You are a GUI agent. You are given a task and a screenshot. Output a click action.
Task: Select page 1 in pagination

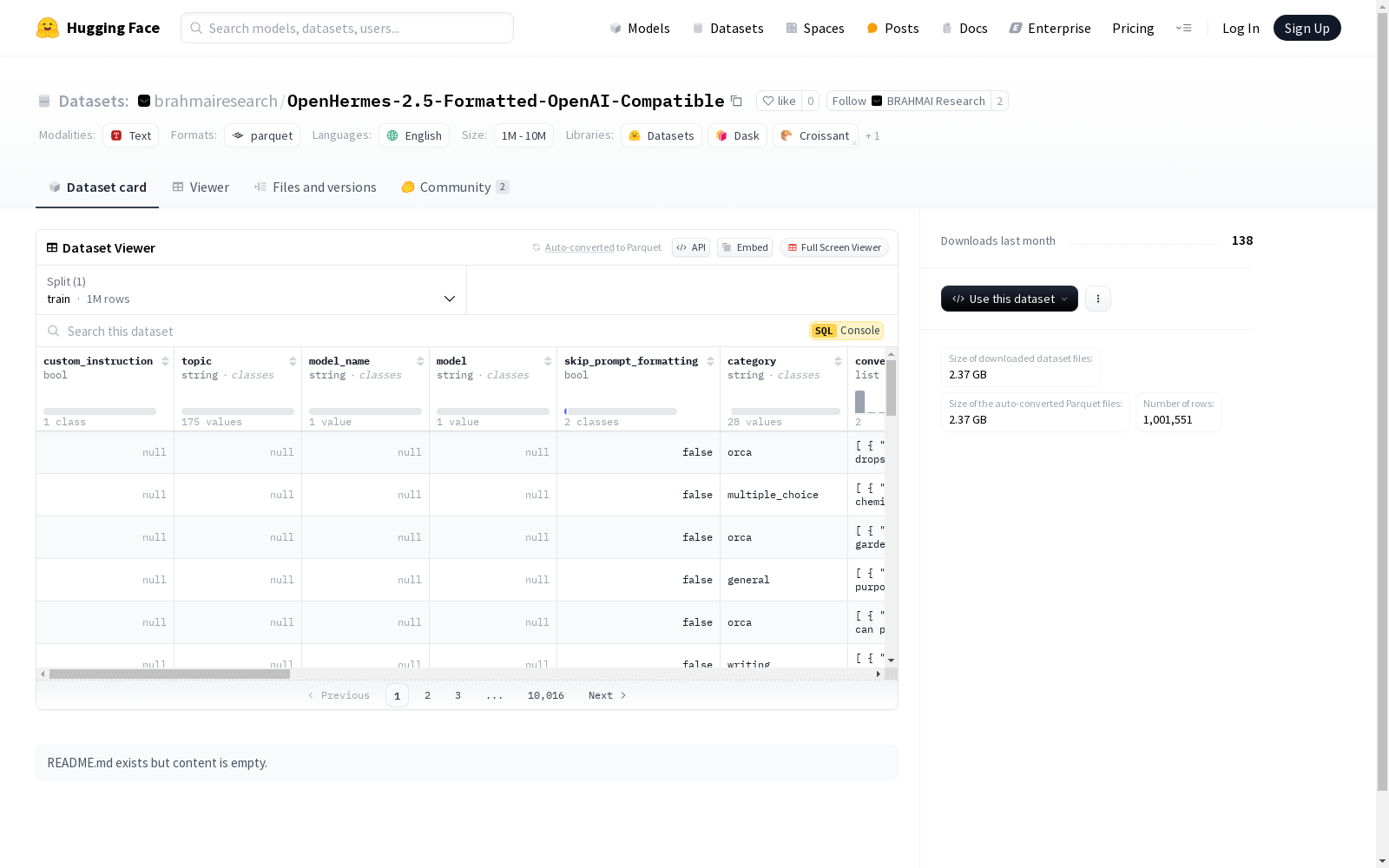(397, 695)
